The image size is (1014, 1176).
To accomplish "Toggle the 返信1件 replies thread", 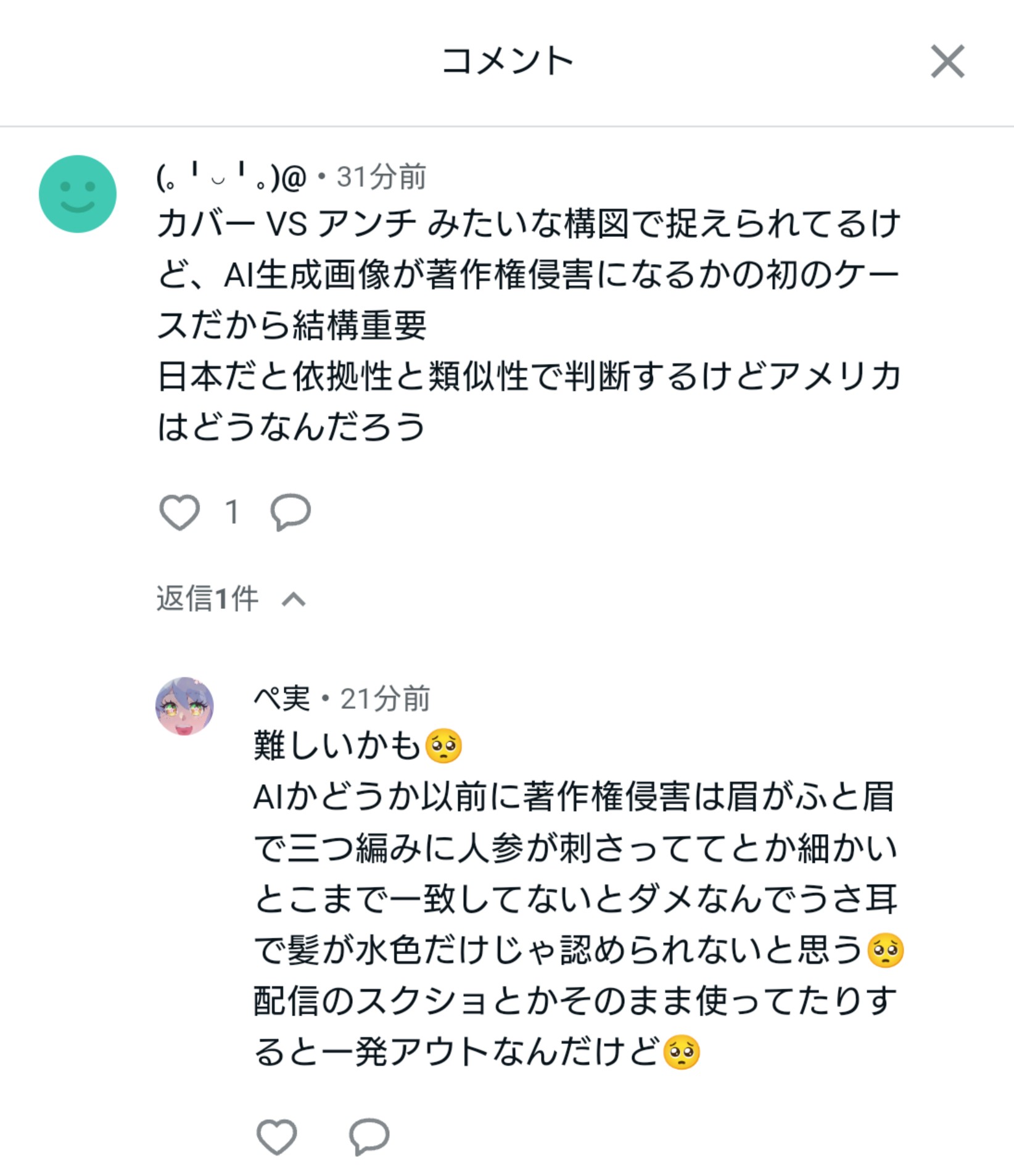I will [x=207, y=598].
